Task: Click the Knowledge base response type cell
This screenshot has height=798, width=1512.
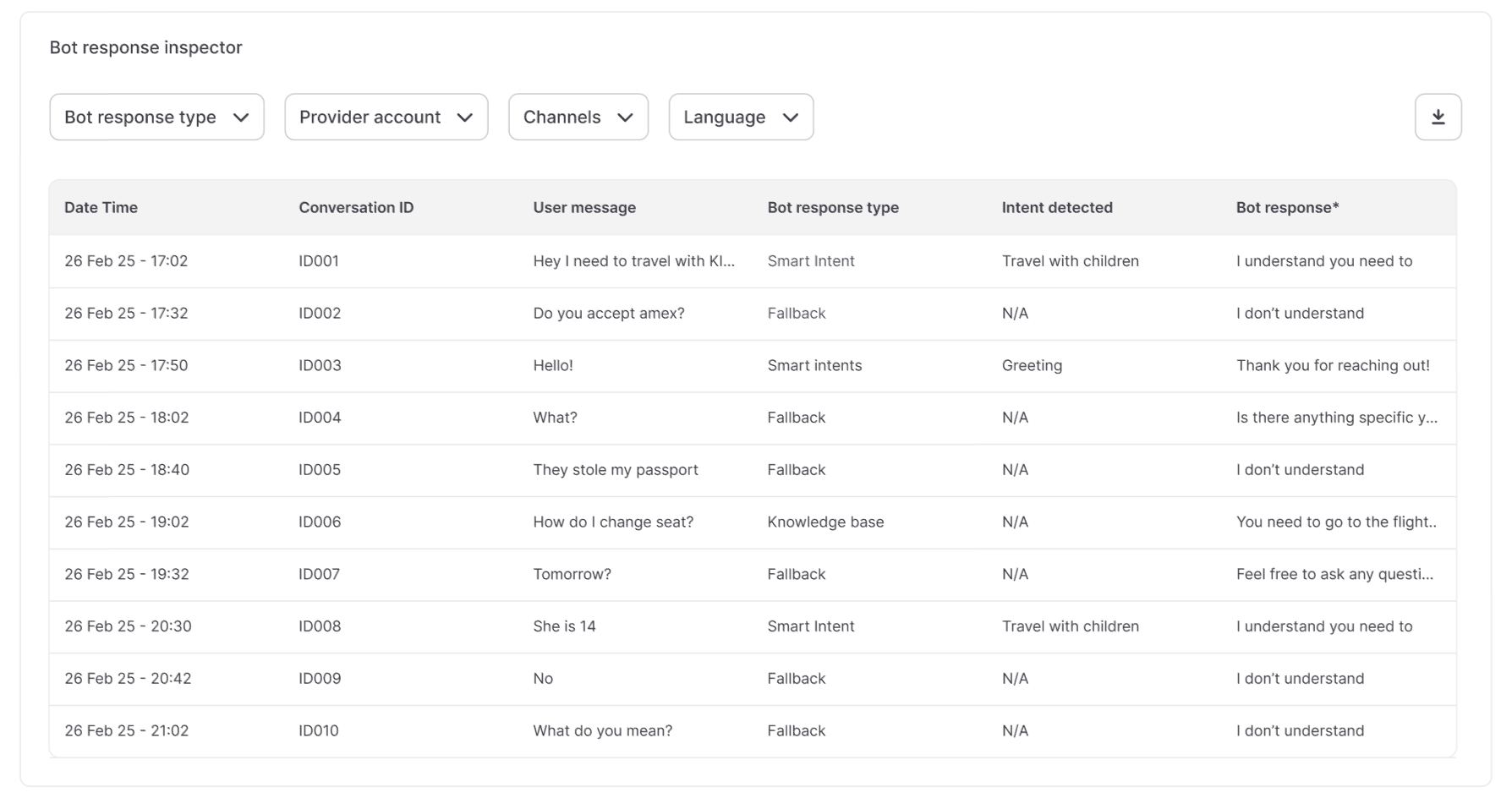Action: [x=825, y=522]
